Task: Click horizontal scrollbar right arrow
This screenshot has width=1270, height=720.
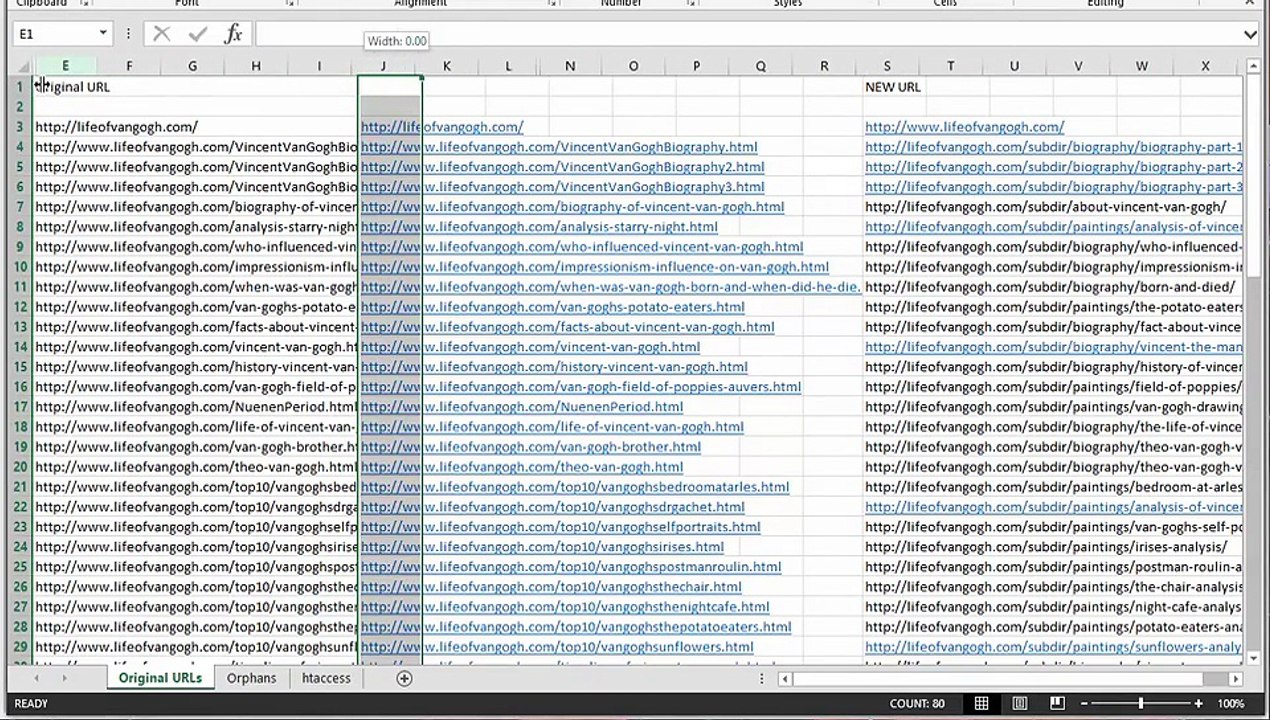Action: click(x=1235, y=679)
